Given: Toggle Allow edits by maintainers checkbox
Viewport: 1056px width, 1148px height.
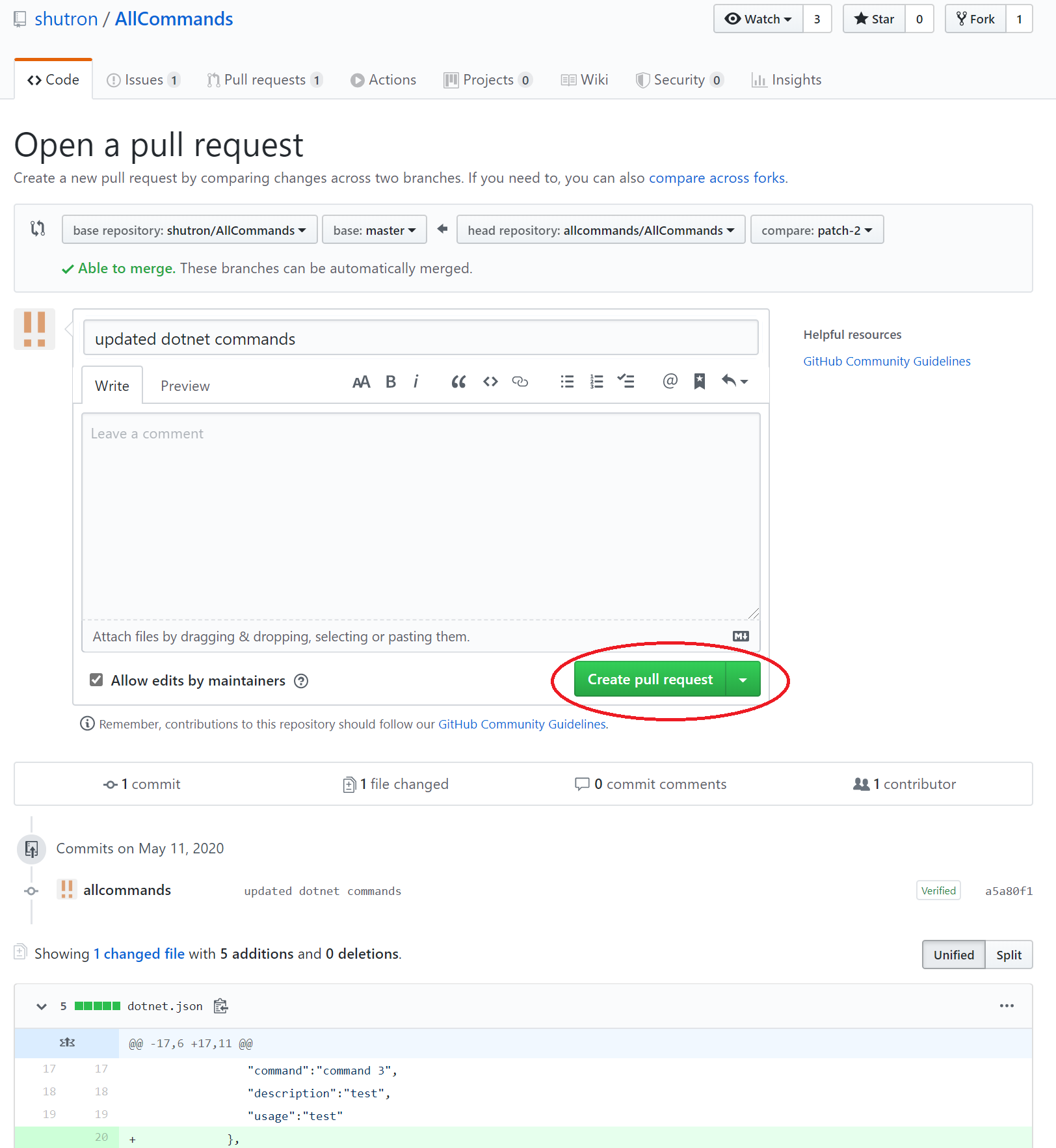Looking at the screenshot, I should 96,680.
